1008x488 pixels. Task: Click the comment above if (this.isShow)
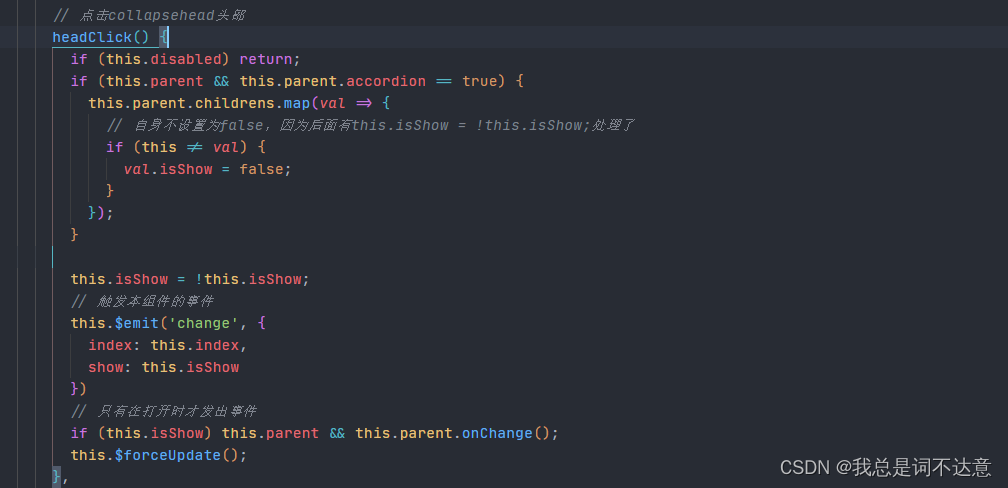[164, 411]
